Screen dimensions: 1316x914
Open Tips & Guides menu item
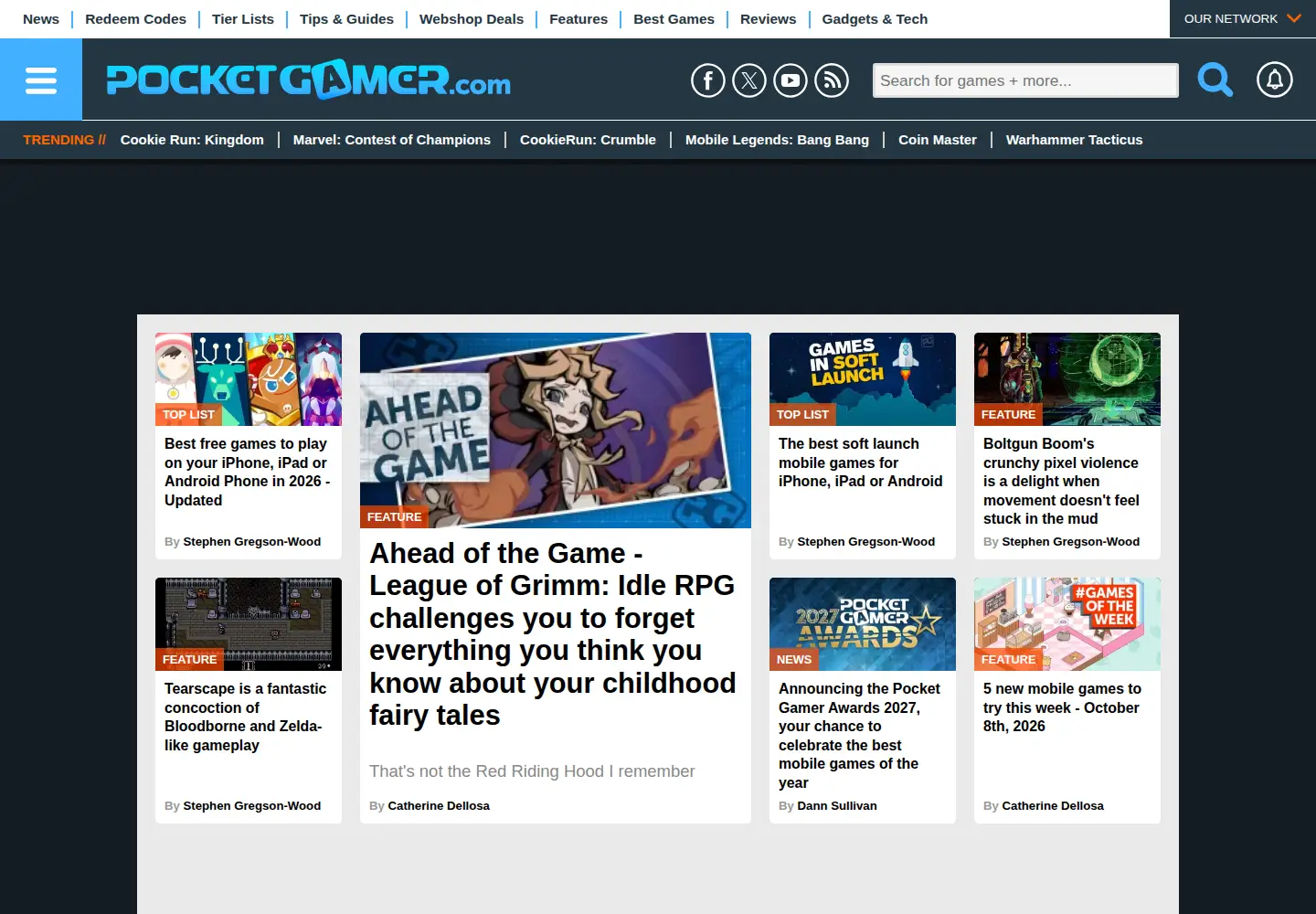(x=346, y=19)
